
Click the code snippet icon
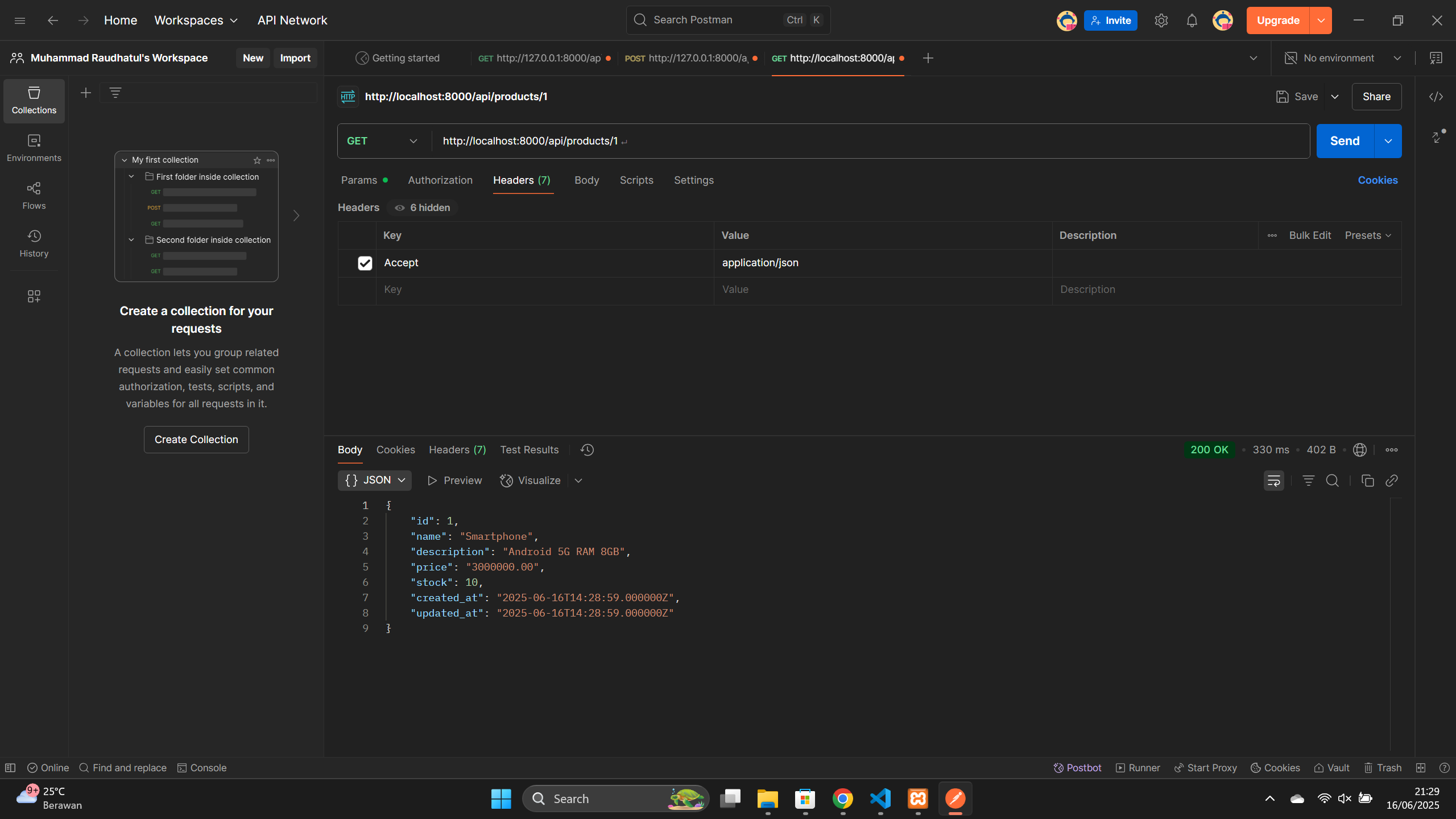pyautogui.click(x=1436, y=97)
